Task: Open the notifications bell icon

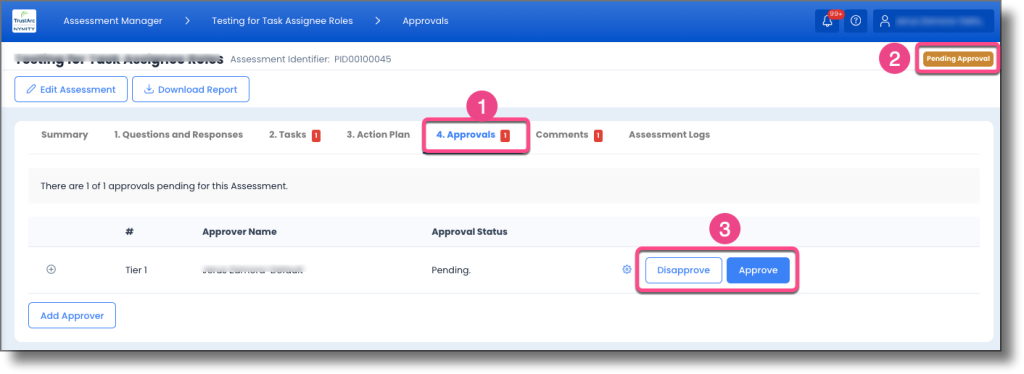Action: [827, 22]
